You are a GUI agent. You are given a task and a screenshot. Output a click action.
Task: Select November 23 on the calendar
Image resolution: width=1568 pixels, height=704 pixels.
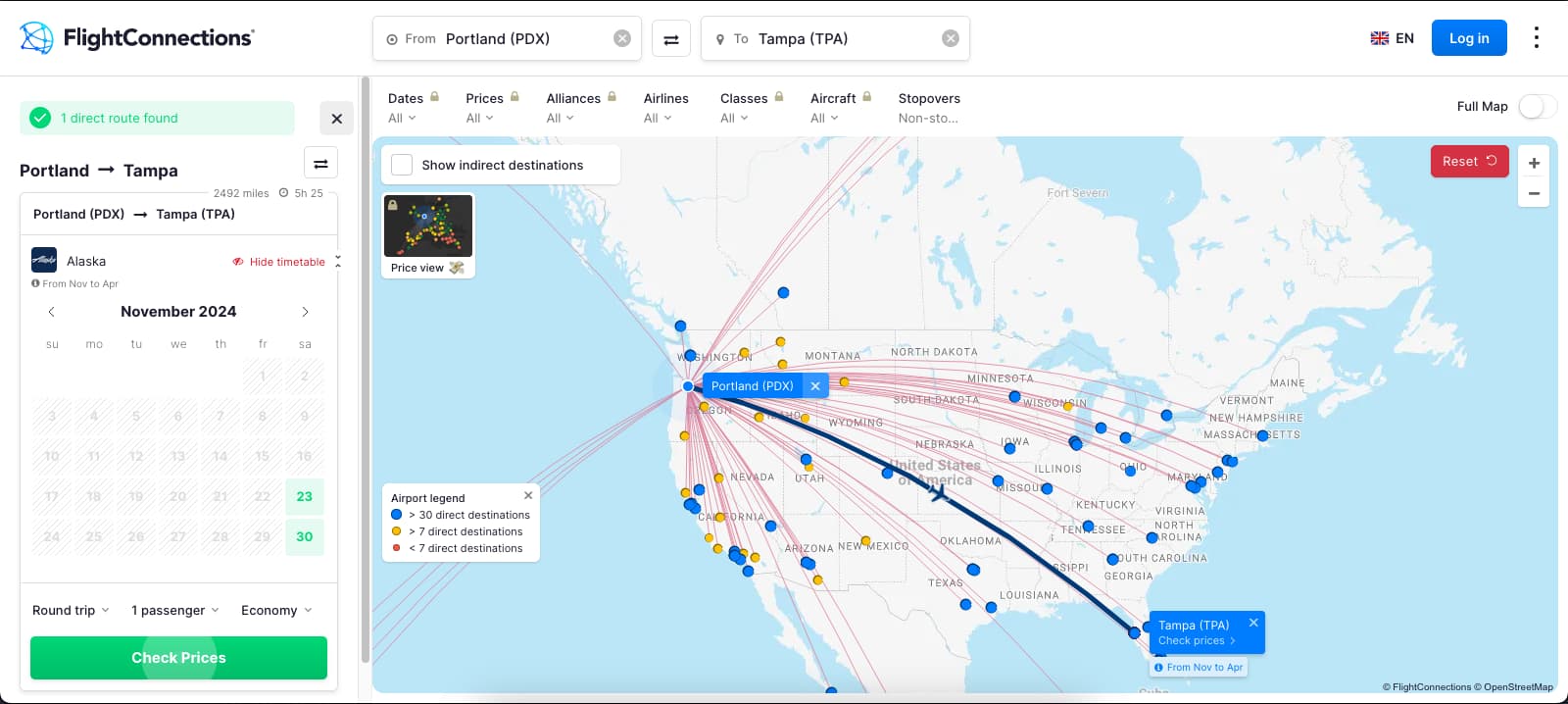tap(305, 496)
